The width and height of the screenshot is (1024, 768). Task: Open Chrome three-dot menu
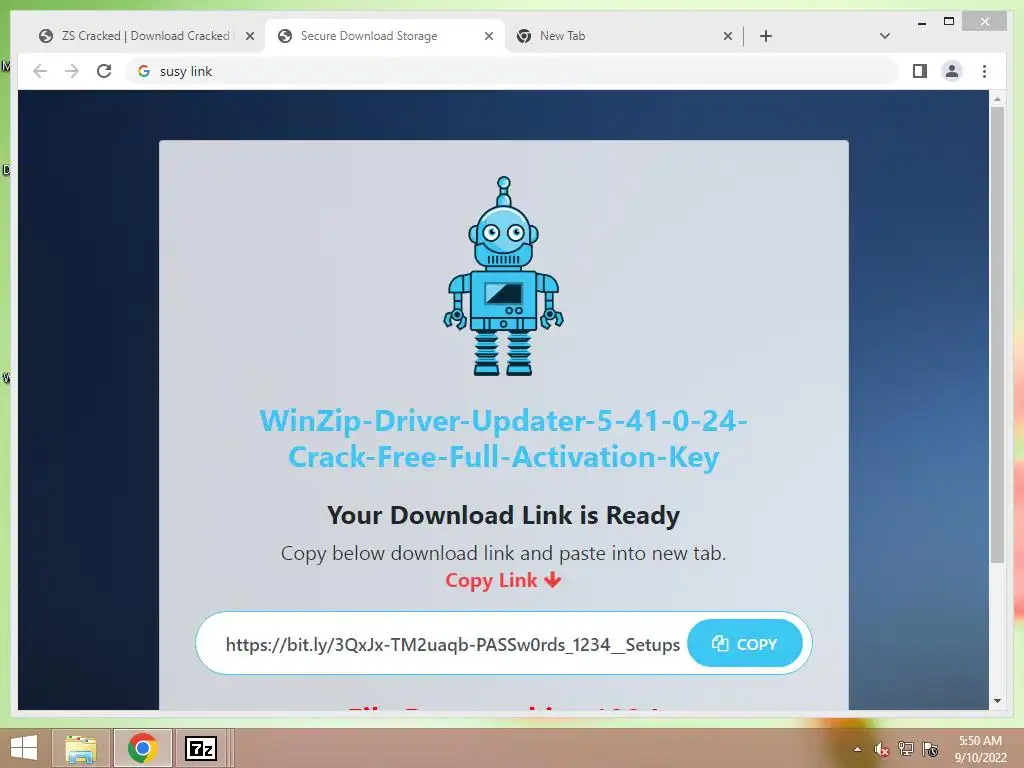pos(984,71)
